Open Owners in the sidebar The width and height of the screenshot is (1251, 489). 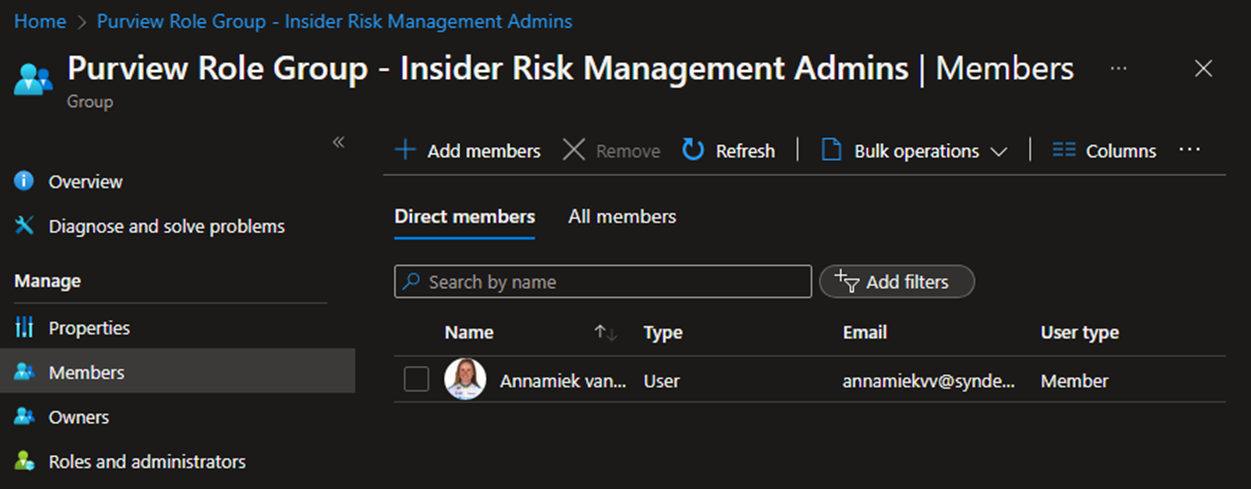[x=79, y=417]
